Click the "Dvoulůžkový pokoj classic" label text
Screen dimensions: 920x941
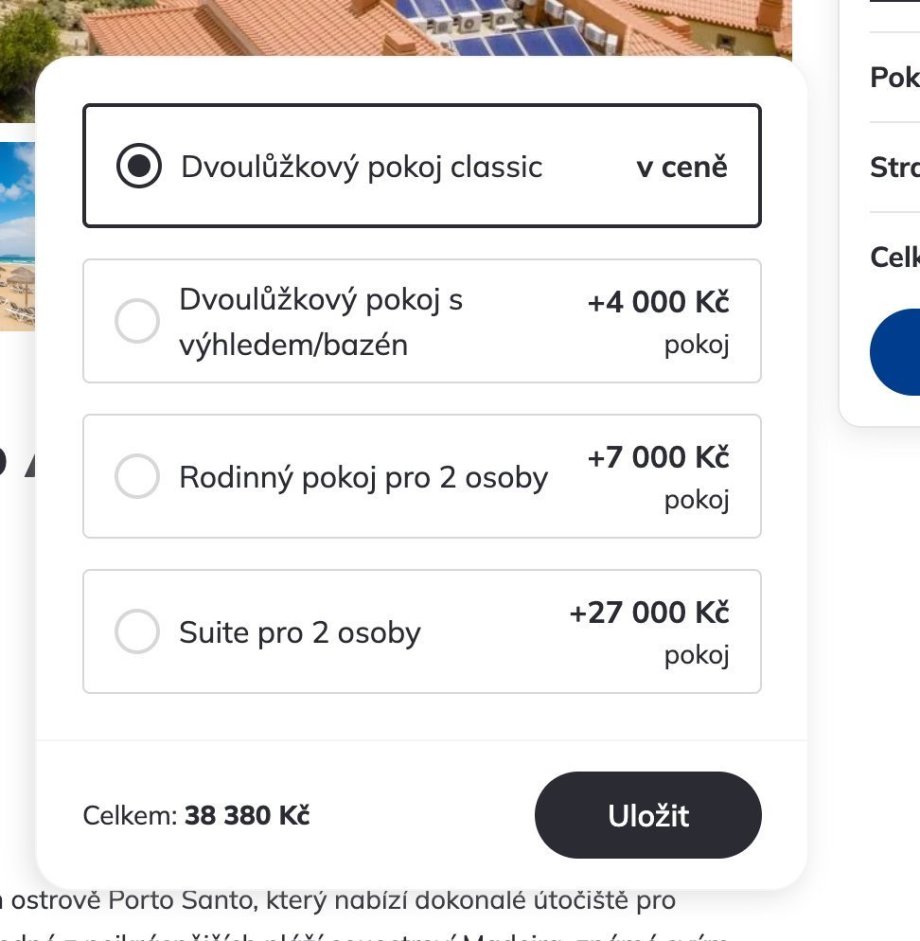click(x=361, y=166)
